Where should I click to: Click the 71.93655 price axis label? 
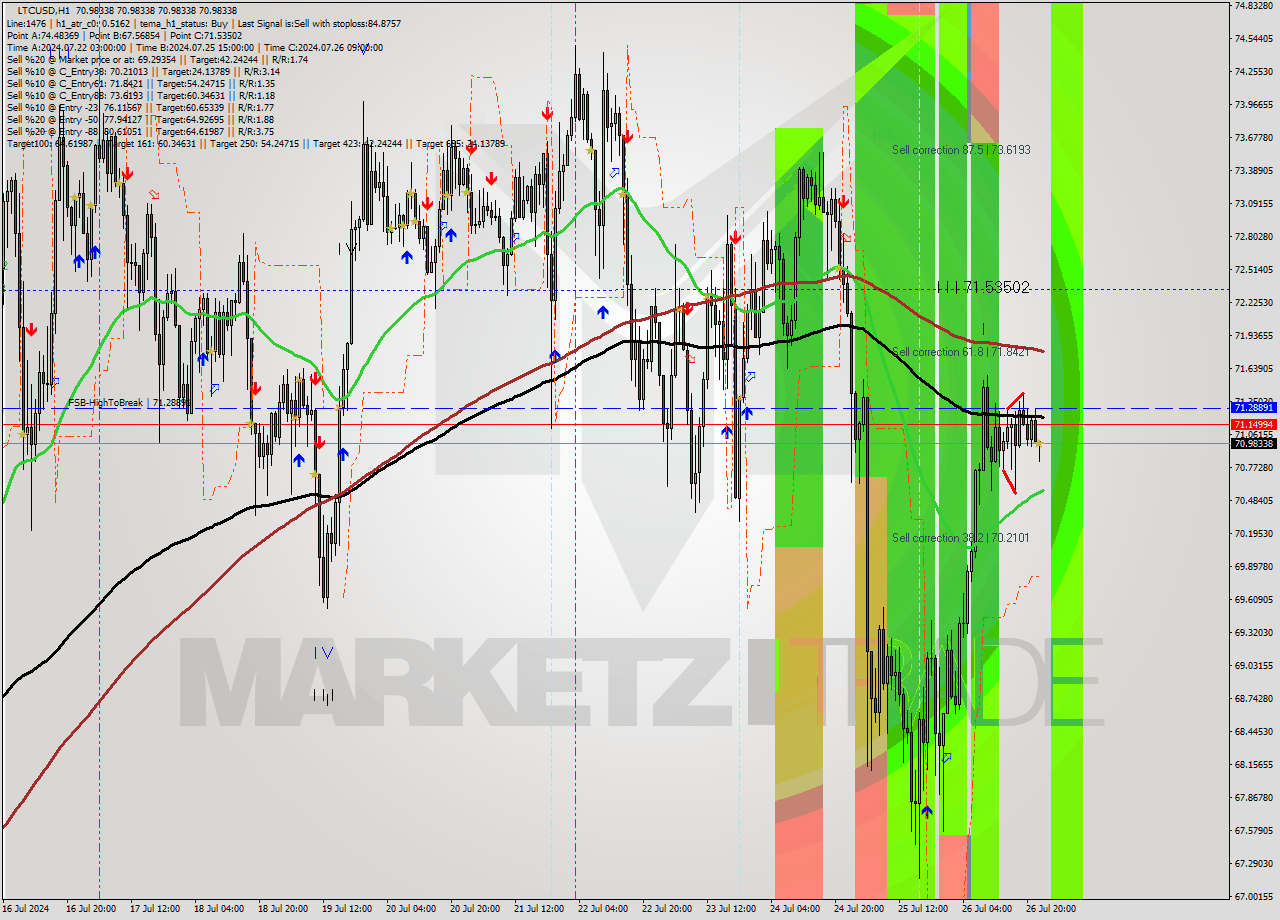point(1253,335)
